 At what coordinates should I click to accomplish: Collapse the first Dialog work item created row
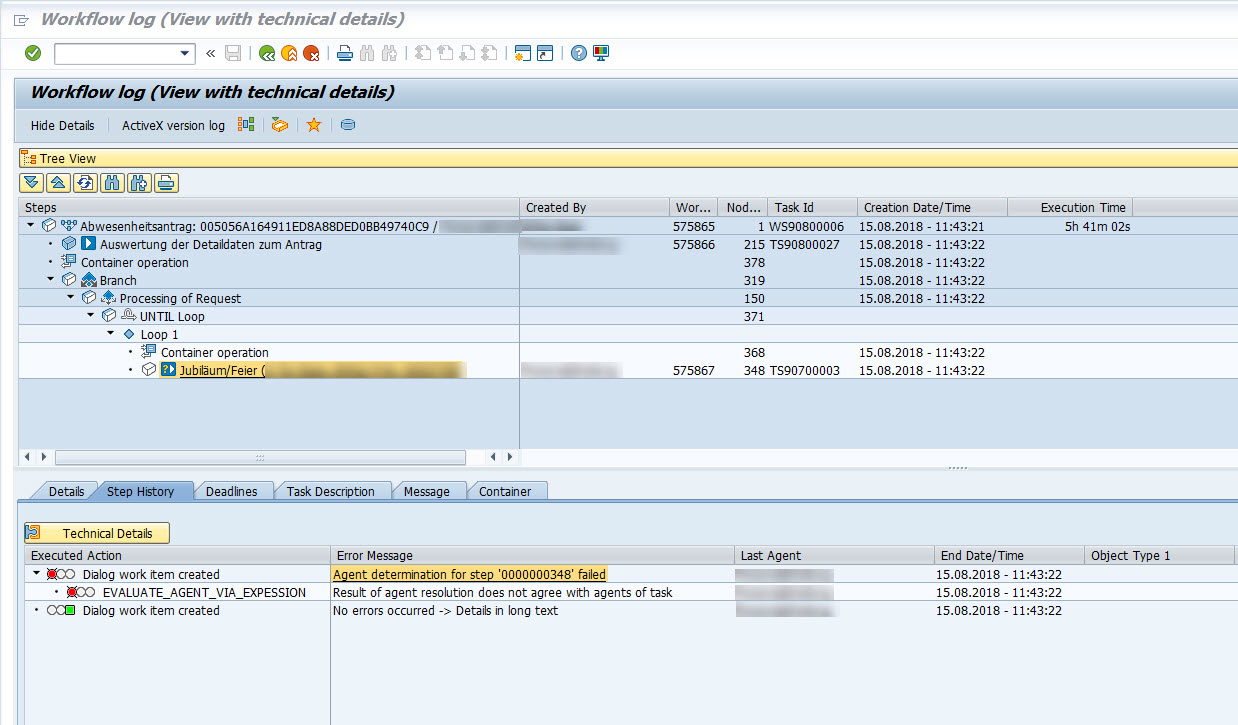point(37,574)
